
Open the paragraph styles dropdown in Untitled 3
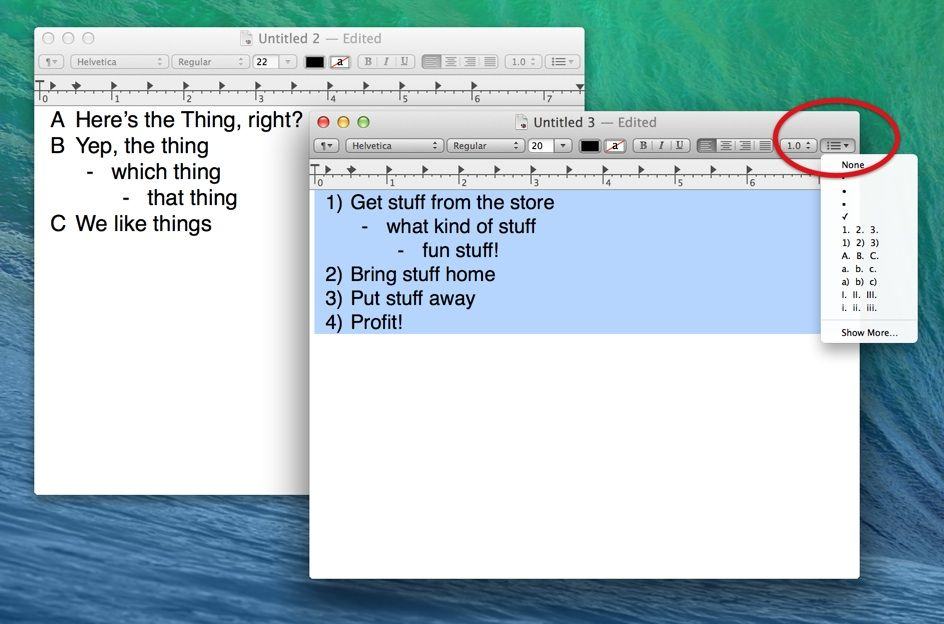click(x=326, y=146)
